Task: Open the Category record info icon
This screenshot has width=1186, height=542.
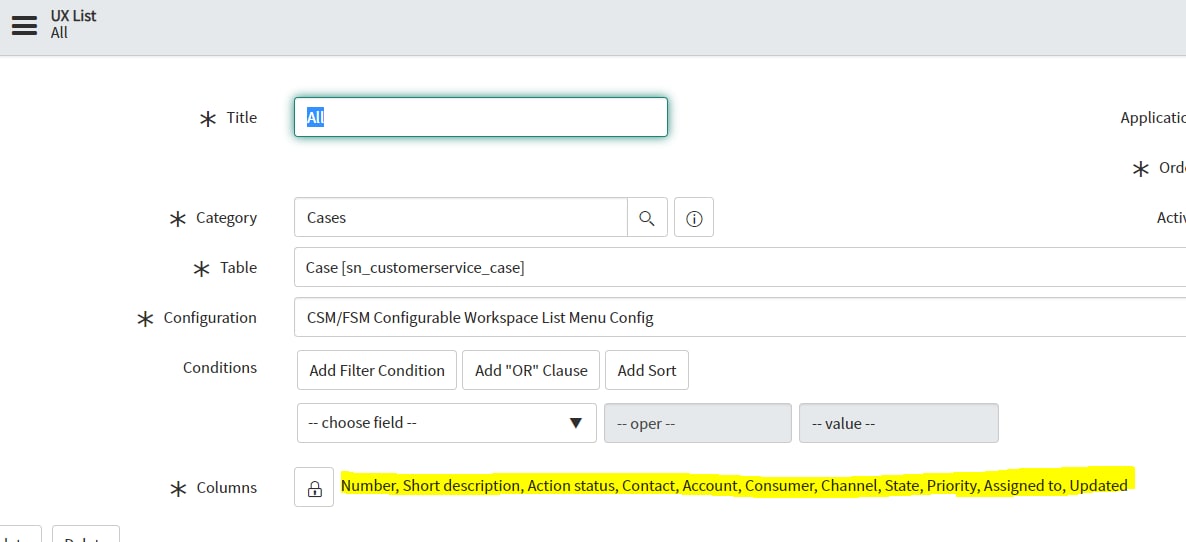Action: [x=694, y=218]
